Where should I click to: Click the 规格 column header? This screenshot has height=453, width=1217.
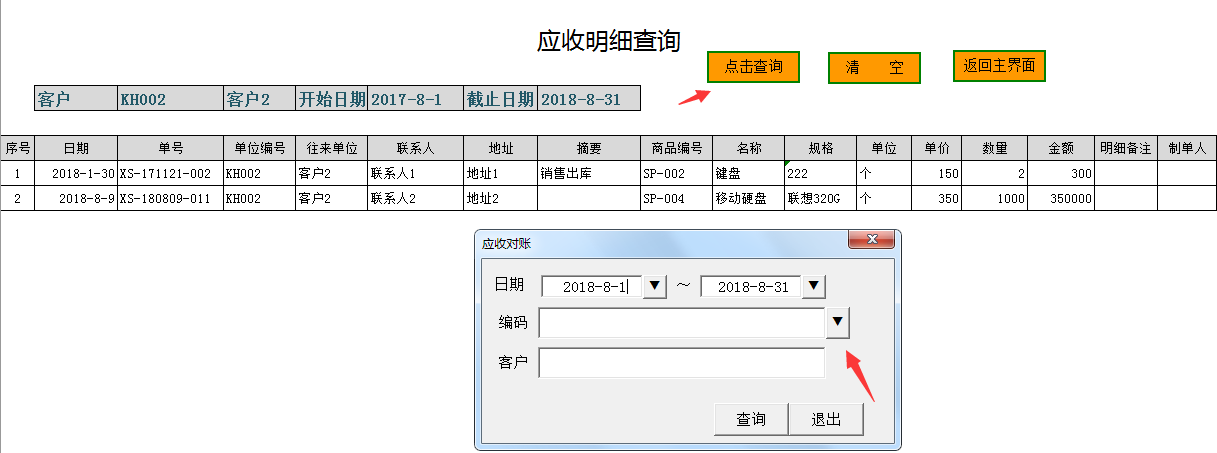click(820, 148)
